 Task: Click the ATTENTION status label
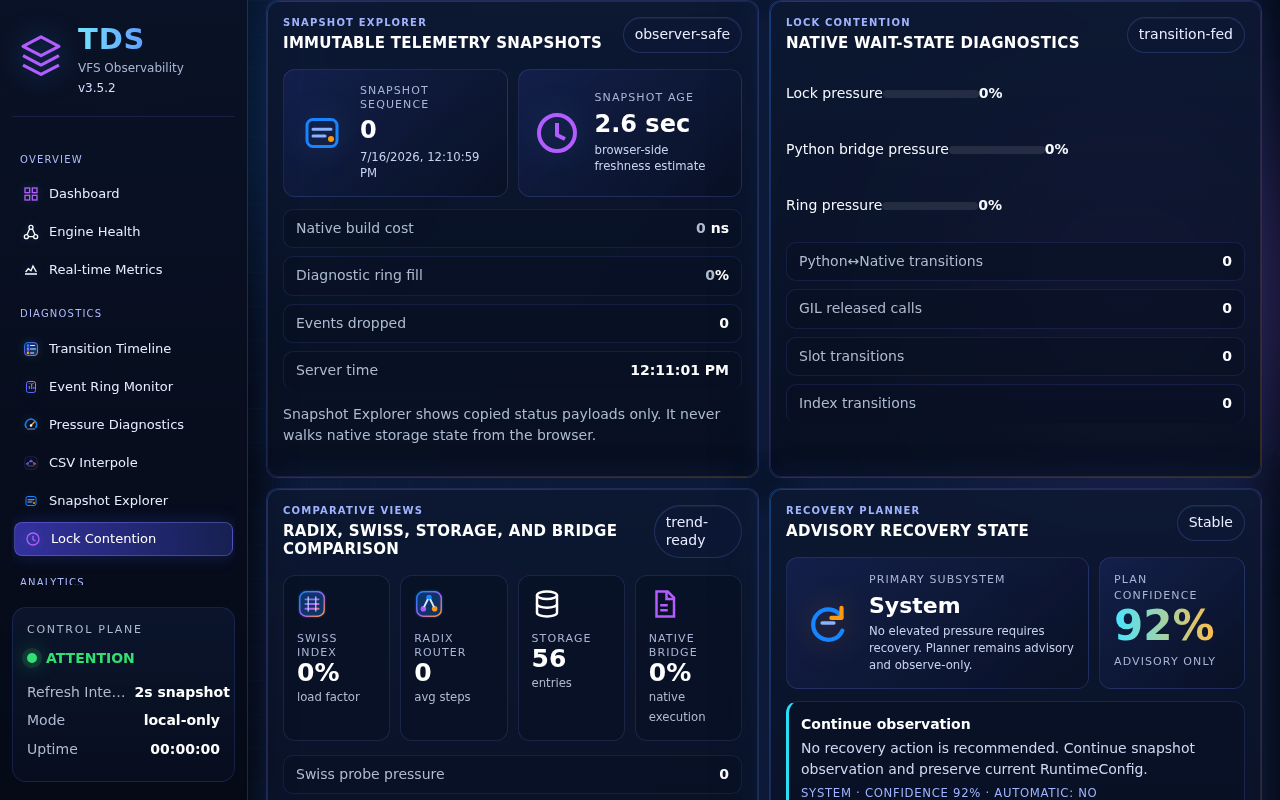click(x=90, y=658)
